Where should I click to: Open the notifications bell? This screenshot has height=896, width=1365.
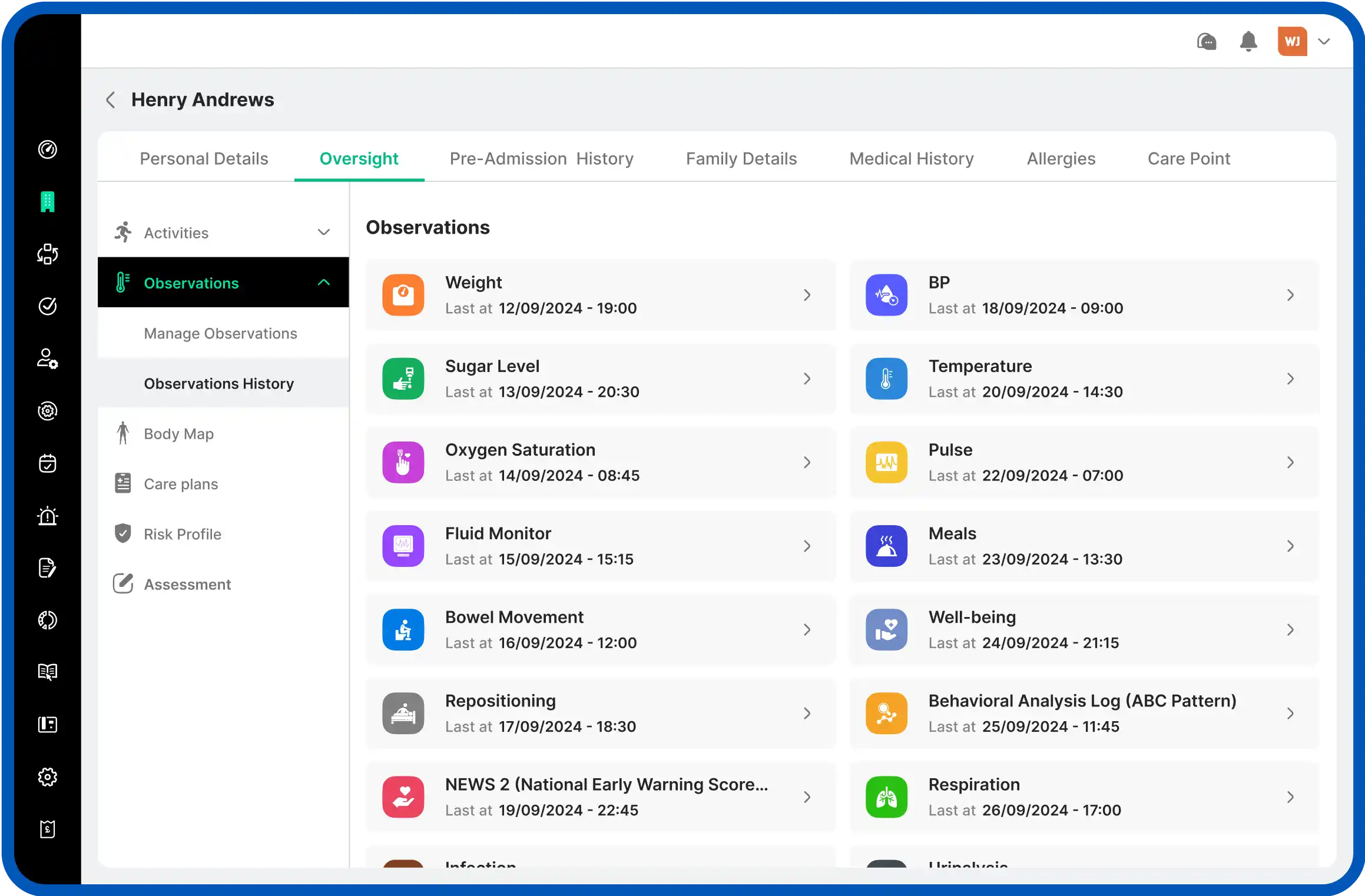tap(1248, 41)
